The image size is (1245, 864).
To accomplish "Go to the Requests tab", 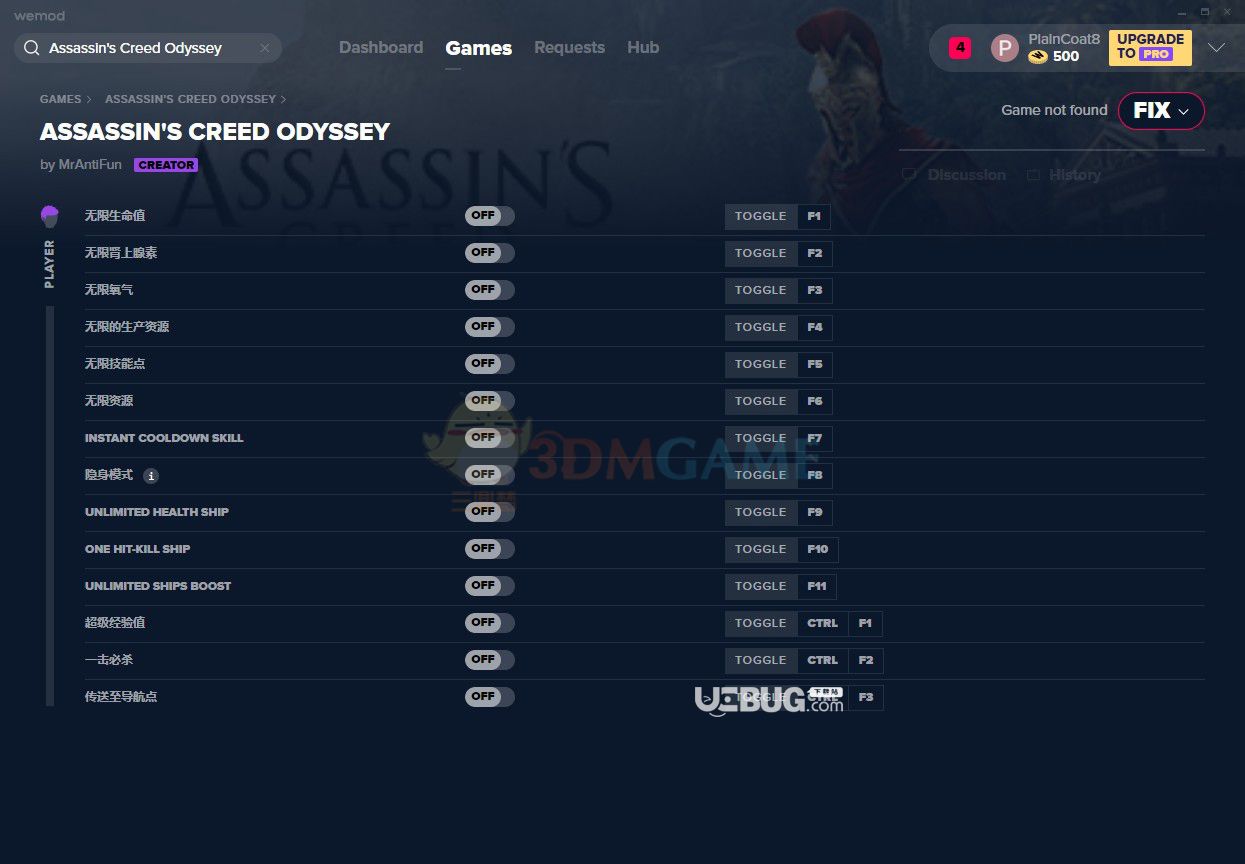I will [569, 48].
